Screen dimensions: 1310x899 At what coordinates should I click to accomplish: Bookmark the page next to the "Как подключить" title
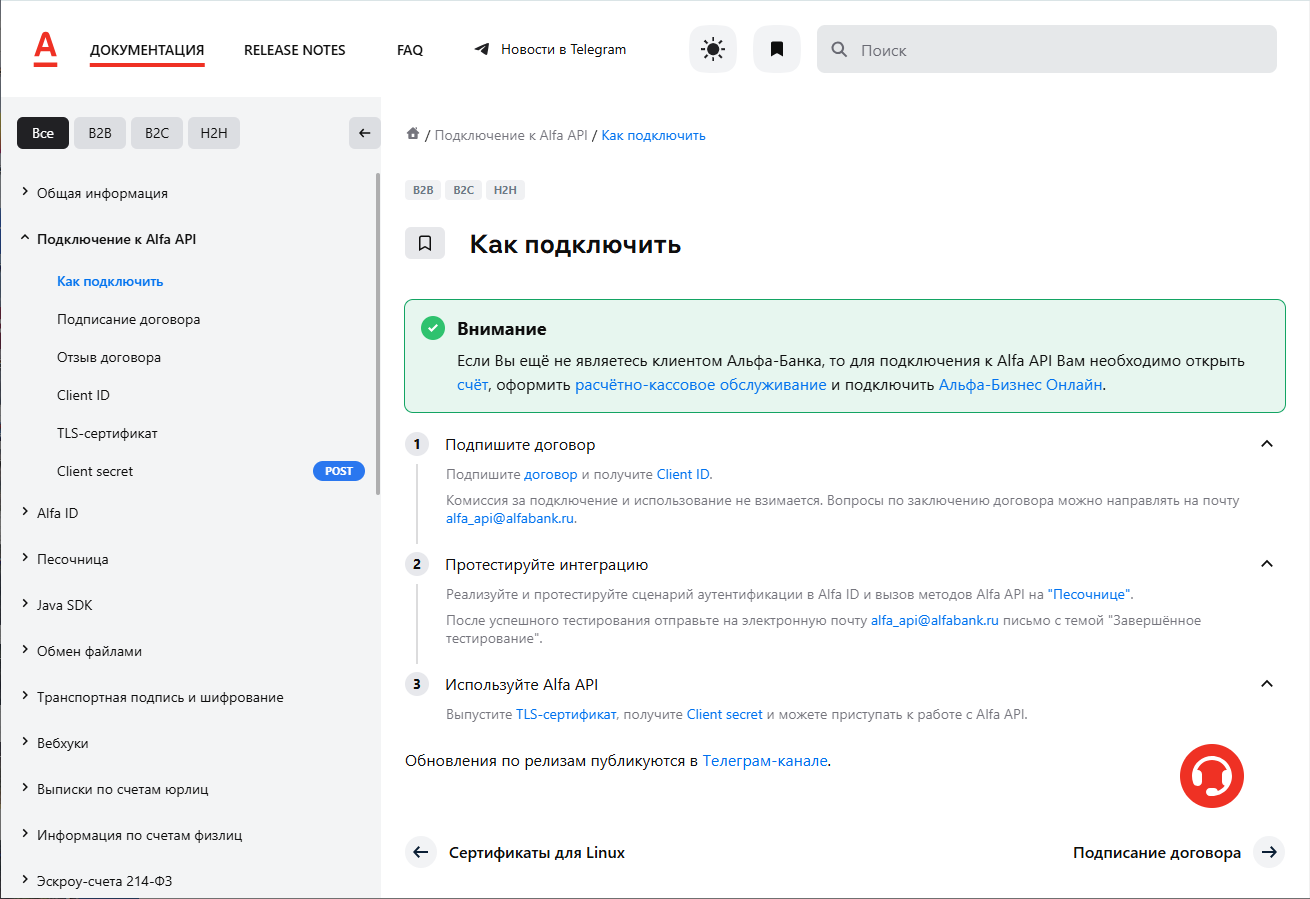(424, 243)
